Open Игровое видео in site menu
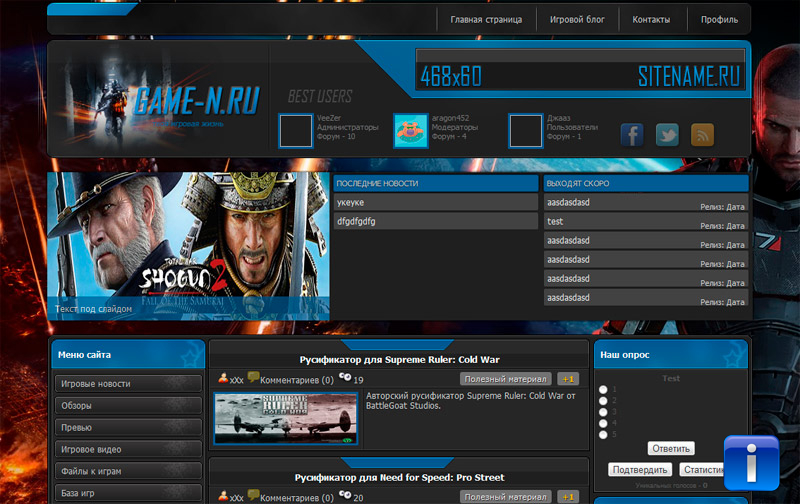This screenshot has width=800, height=504. coord(128,449)
